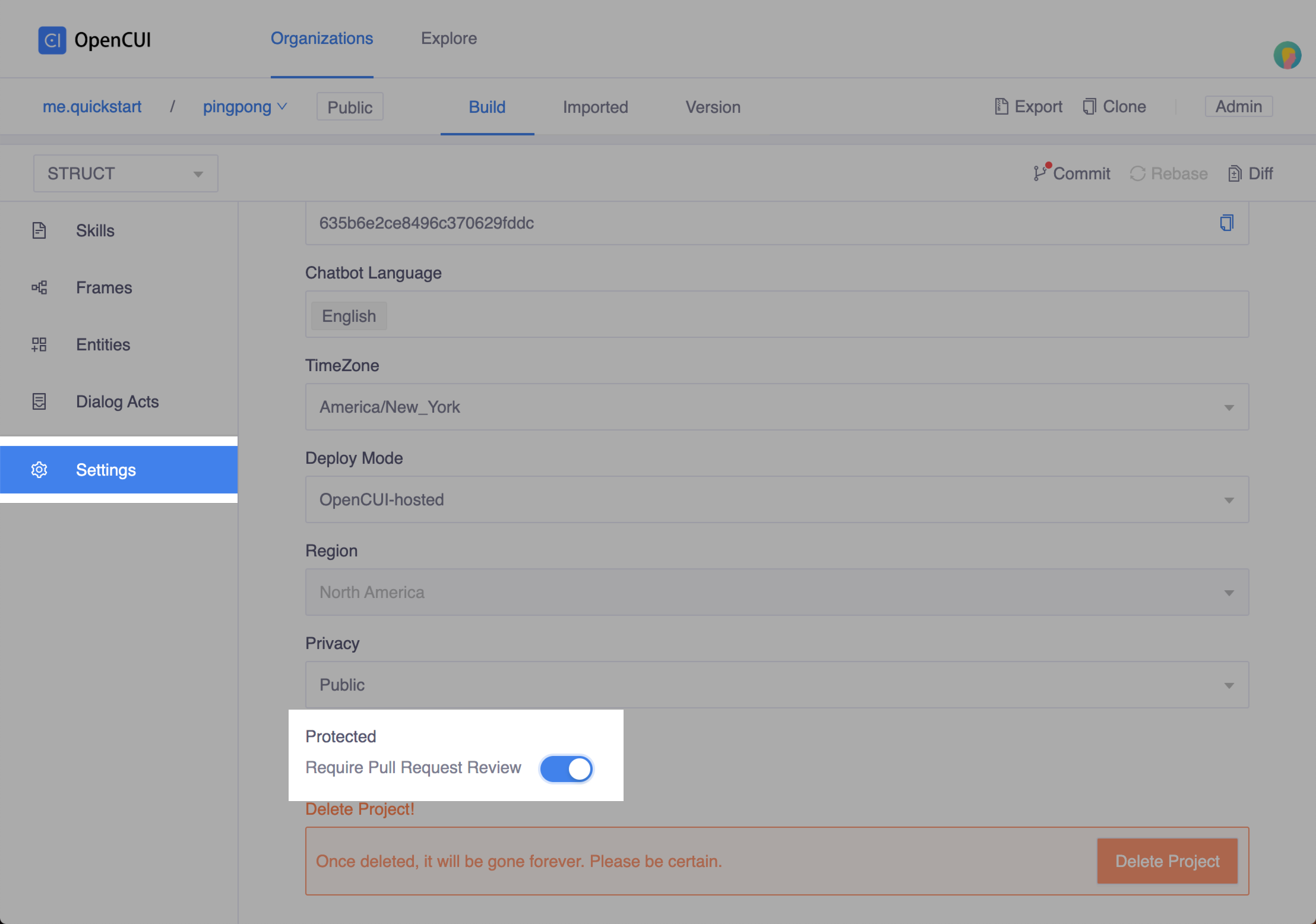Open Skills from the sidebar icon
Viewport: 1316px width, 924px height.
click(39, 230)
